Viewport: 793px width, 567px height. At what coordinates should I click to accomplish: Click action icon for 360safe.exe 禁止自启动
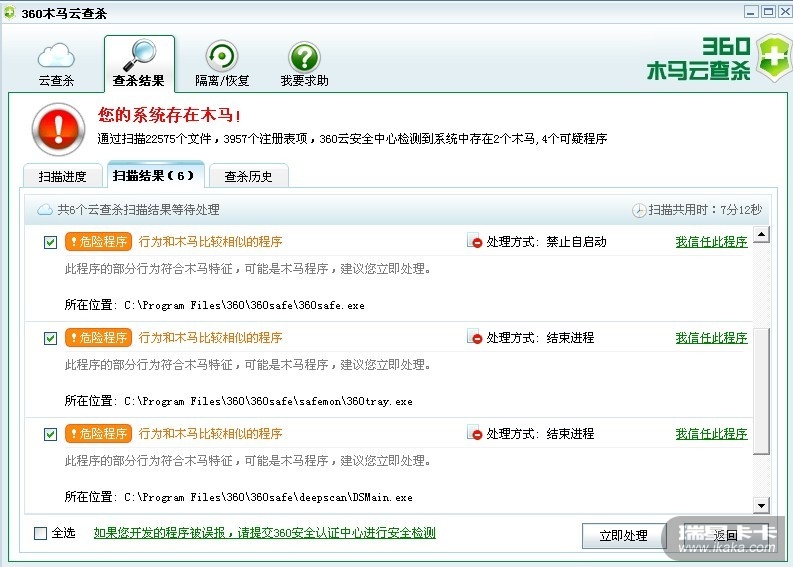pyautogui.click(x=474, y=241)
